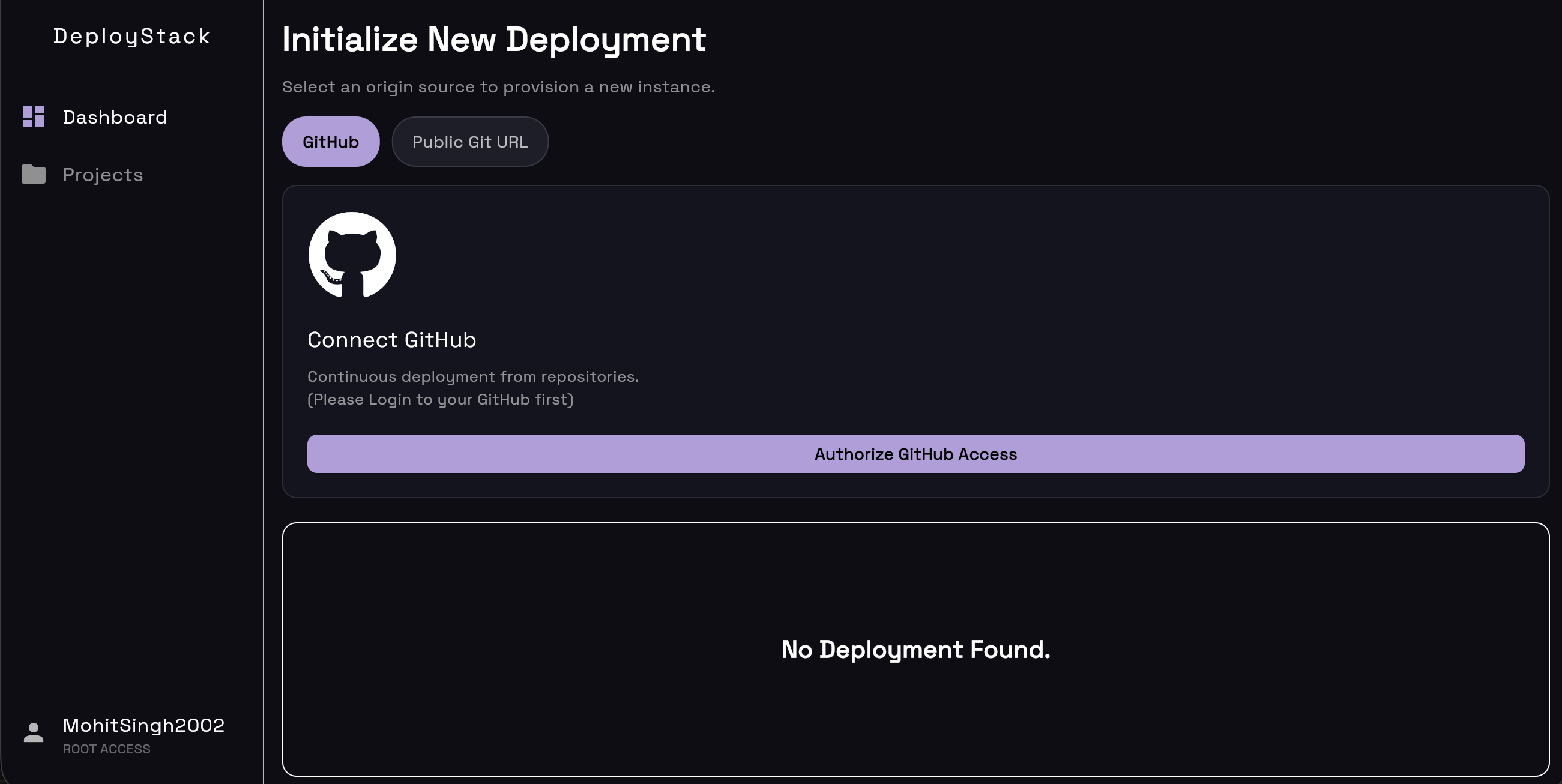The height and width of the screenshot is (784, 1562).
Task: Click the continuous deployment description text
Action: [x=474, y=376]
